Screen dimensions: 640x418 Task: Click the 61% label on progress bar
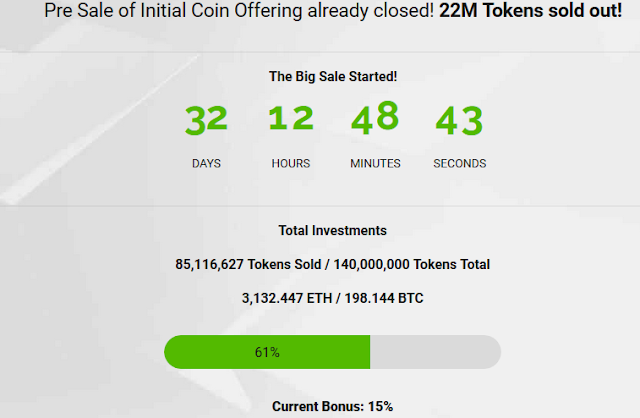coord(267,352)
